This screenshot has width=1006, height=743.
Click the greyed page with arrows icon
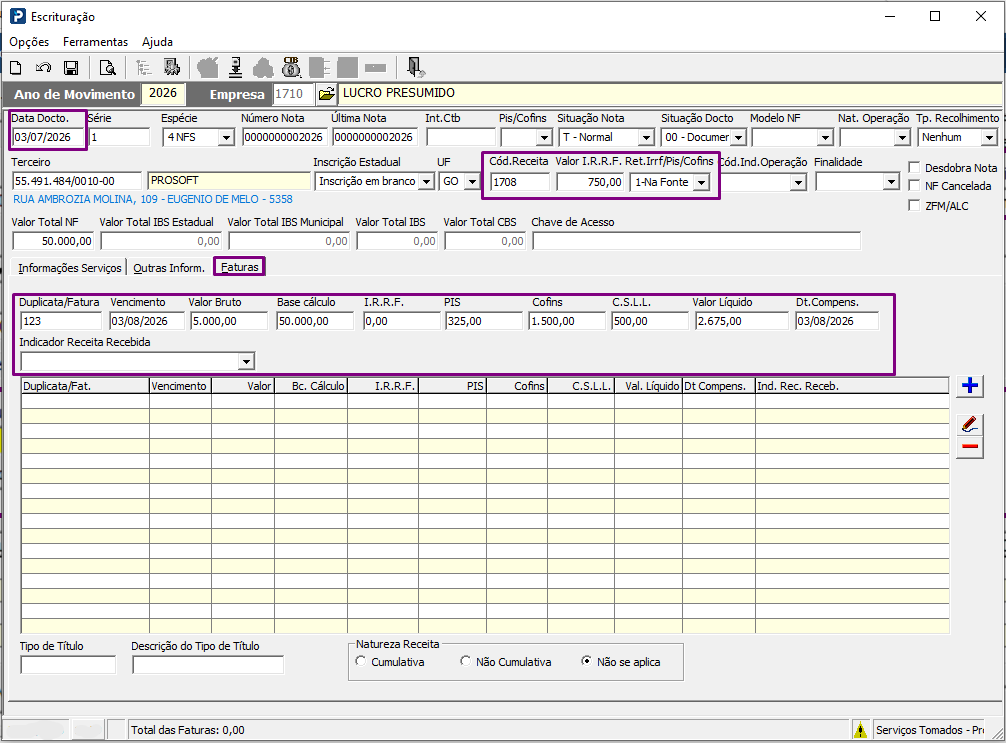(319, 67)
